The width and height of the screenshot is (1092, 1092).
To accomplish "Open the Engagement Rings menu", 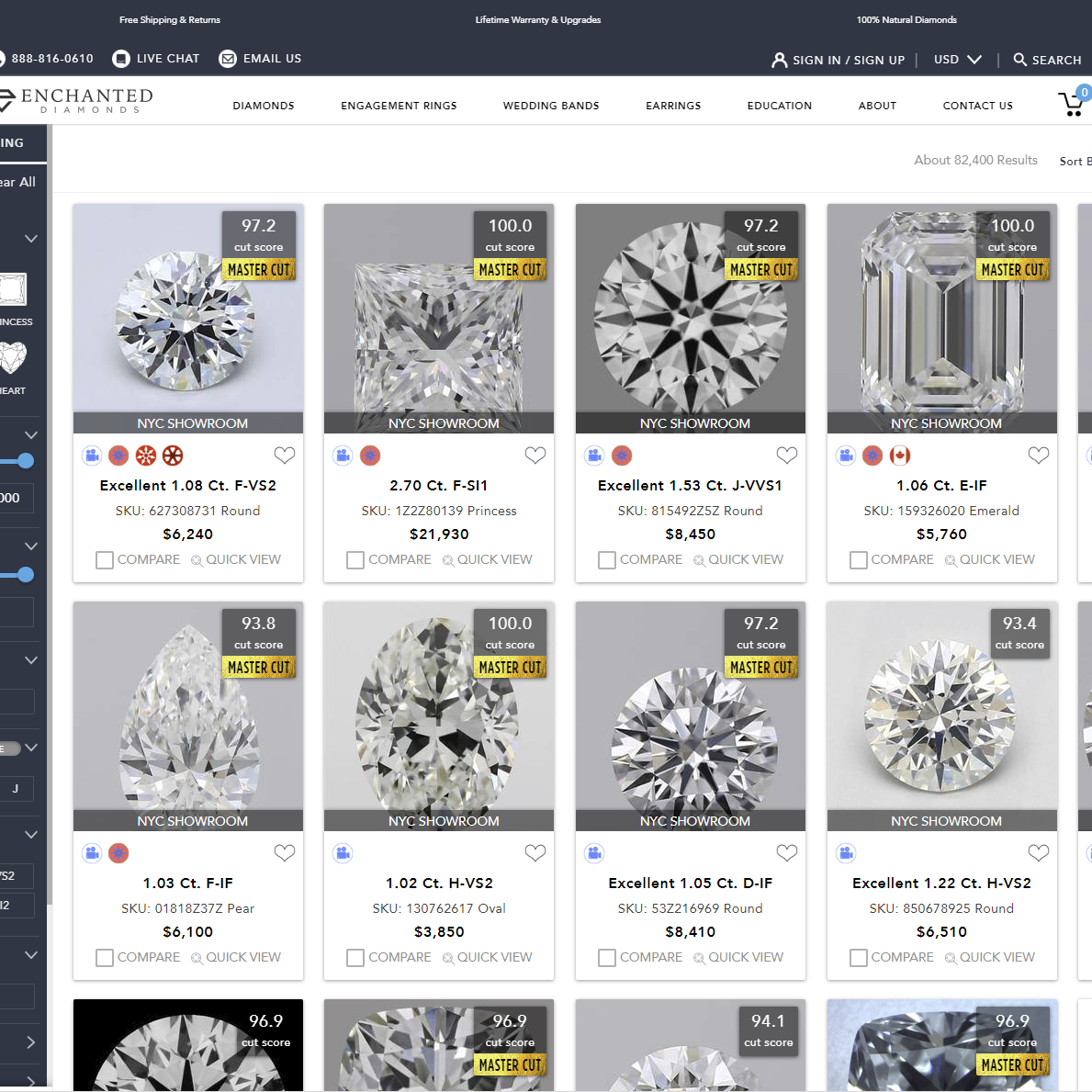I will 399,106.
